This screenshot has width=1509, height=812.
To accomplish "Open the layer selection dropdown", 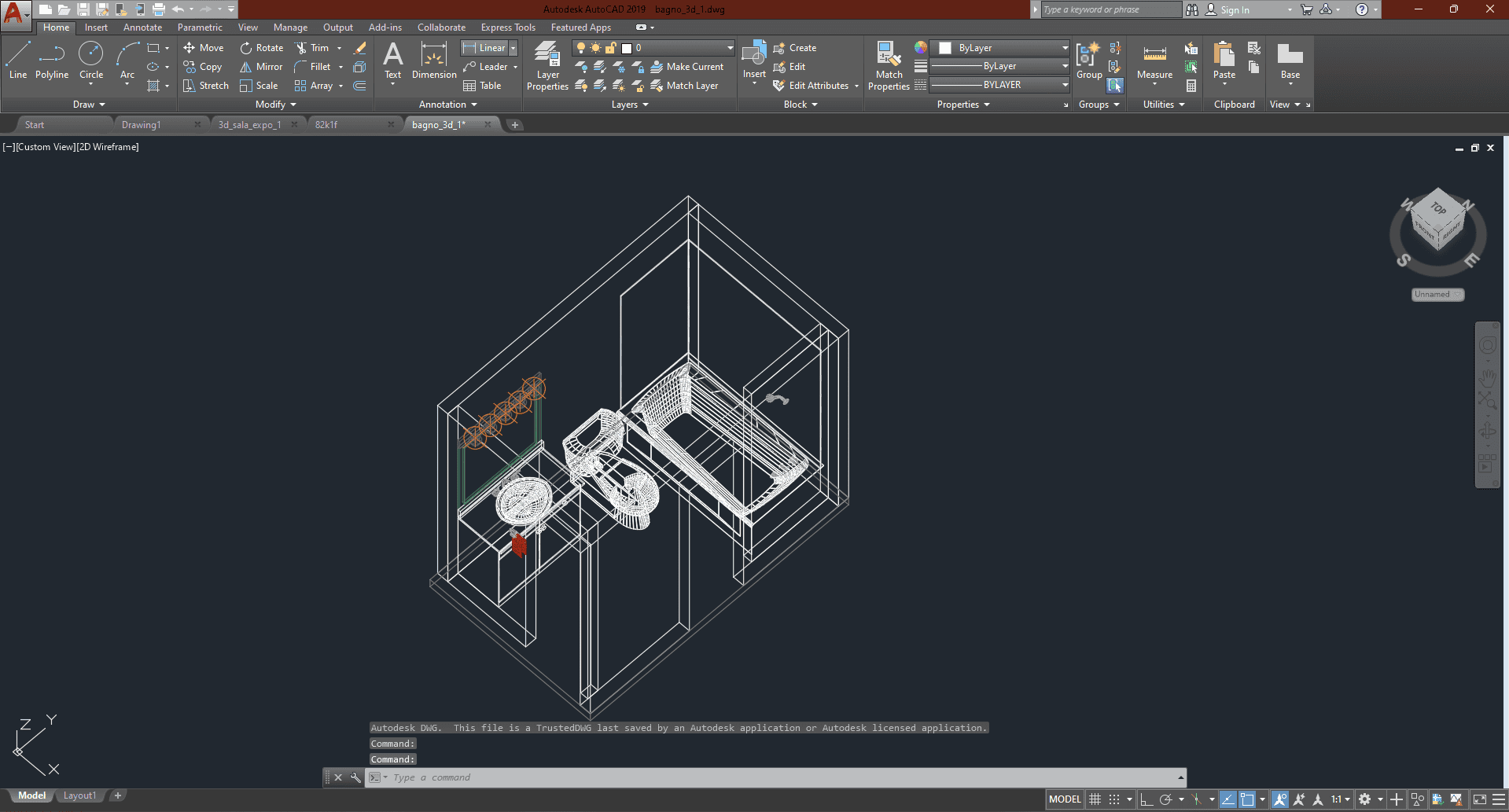I will [x=729, y=48].
